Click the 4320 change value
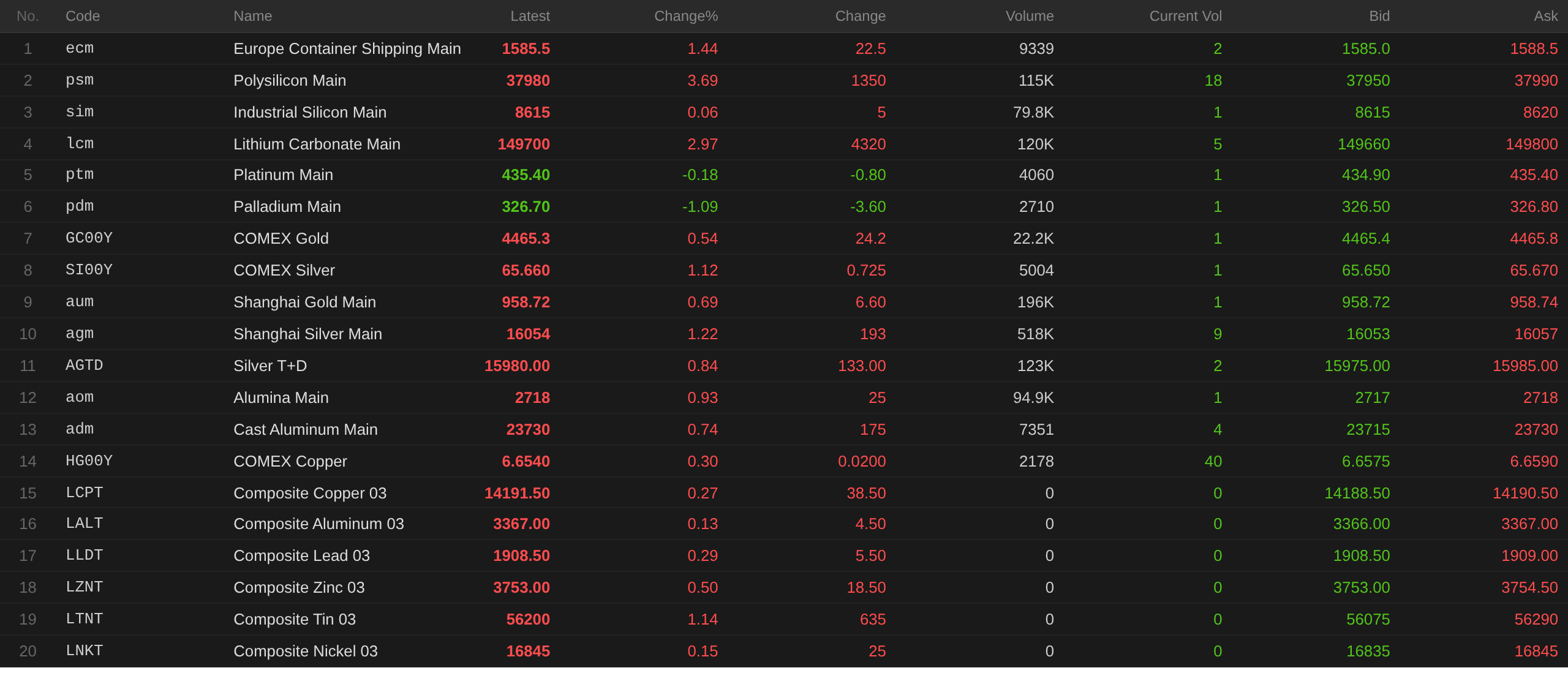Screen dimensions: 1568x676 coord(869,144)
